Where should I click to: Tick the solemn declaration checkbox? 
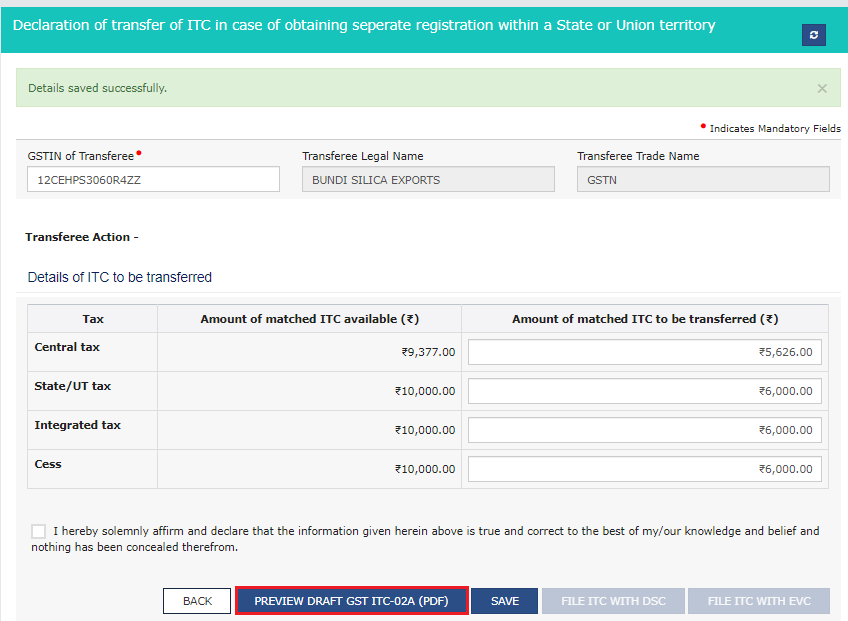click(38, 531)
